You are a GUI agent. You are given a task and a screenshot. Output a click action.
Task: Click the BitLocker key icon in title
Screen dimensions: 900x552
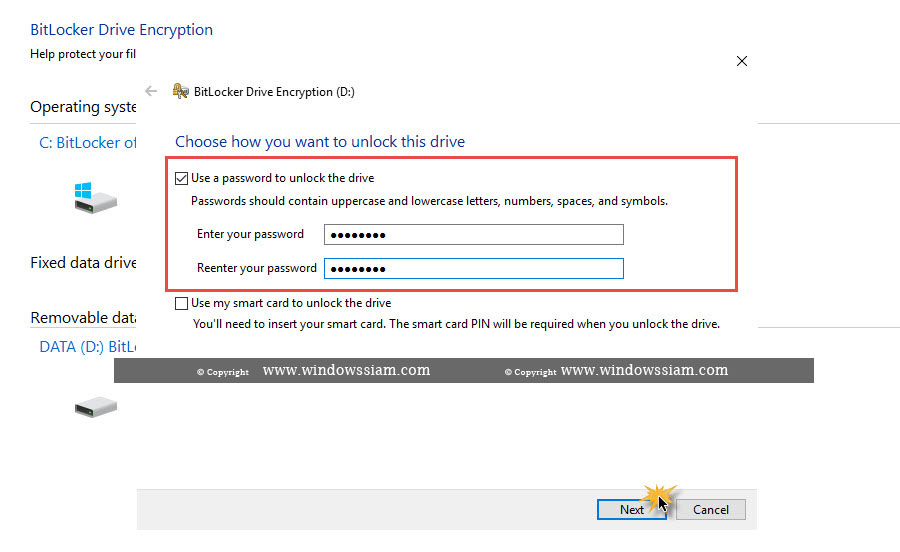click(x=181, y=91)
